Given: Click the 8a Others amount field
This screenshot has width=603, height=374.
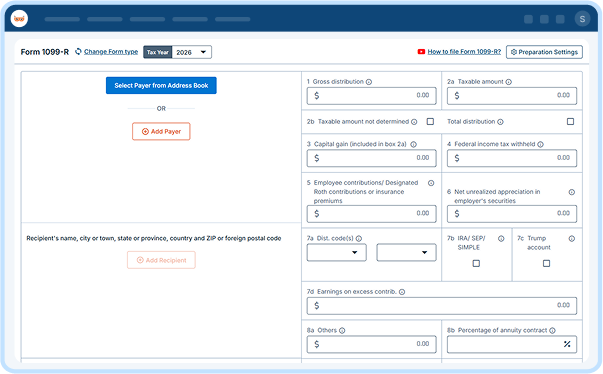Looking at the screenshot, I should 371,344.
